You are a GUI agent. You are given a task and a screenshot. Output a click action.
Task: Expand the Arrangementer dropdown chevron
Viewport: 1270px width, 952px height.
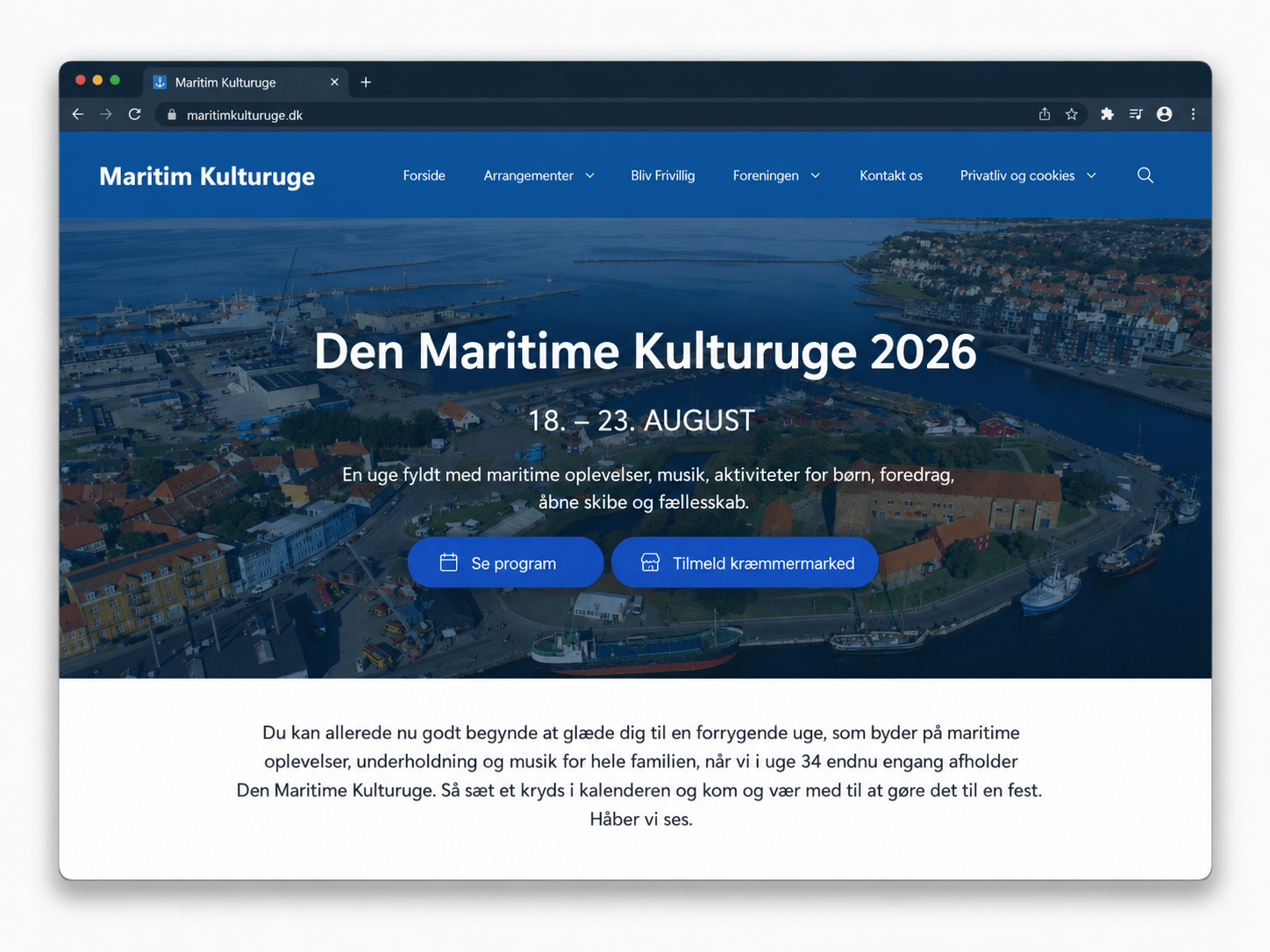(589, 175)
